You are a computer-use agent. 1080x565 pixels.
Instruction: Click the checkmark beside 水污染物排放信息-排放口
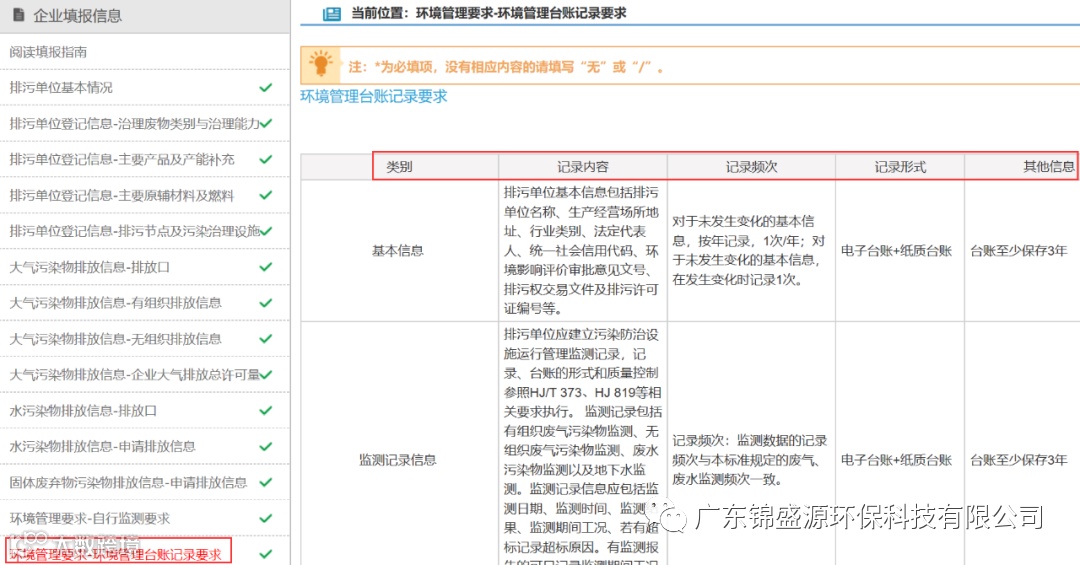click(x=265, y=410)
